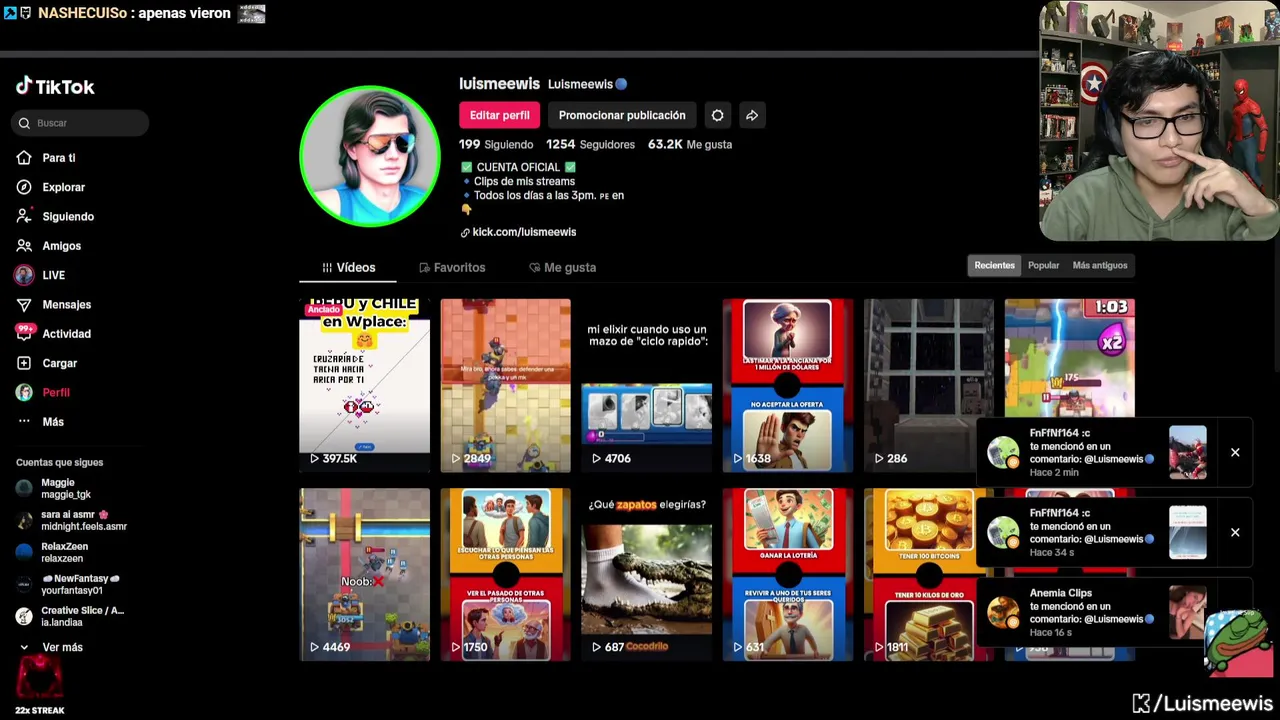Image resolution: width=1280 pixels, height=720 pixels.
Task: Click the luisemeewis profile picture
Action: pos(370,156)
